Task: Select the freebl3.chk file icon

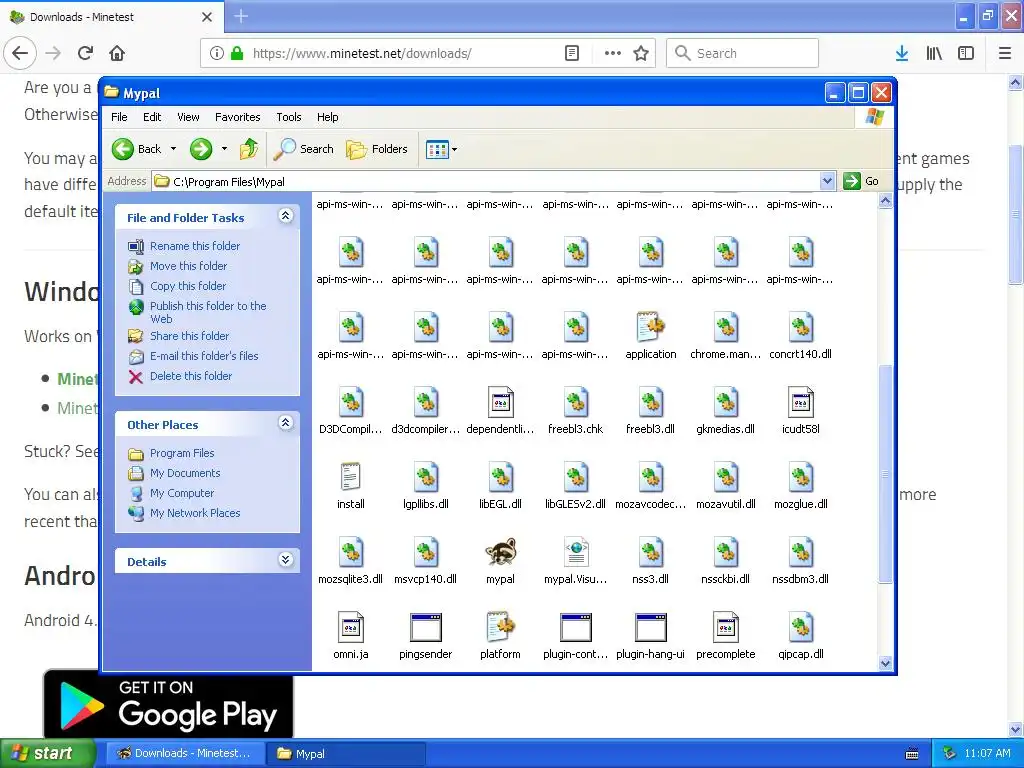Action: [x=576, y=402]
